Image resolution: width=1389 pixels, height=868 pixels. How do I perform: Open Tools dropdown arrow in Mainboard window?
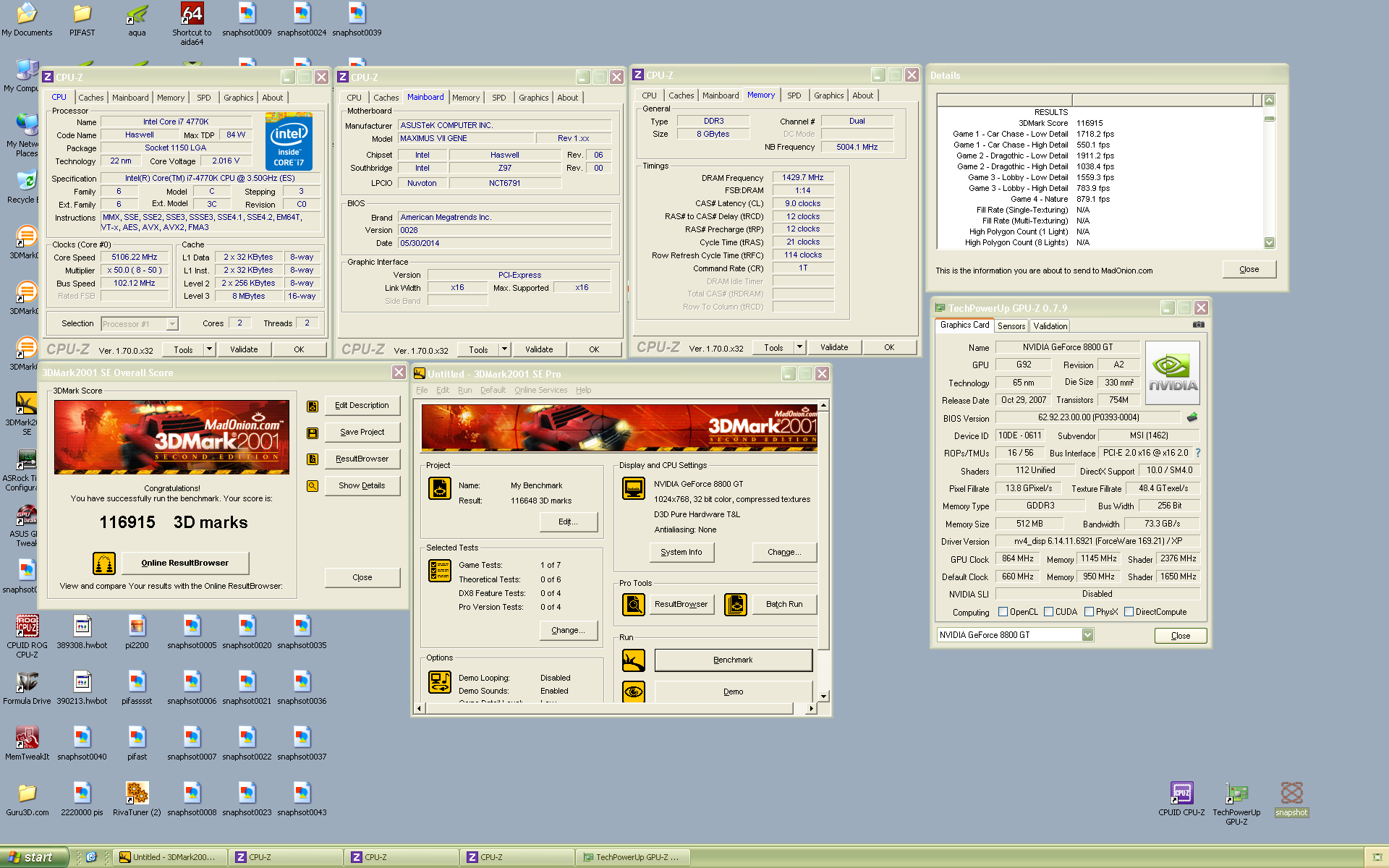[x=504, y=349]
